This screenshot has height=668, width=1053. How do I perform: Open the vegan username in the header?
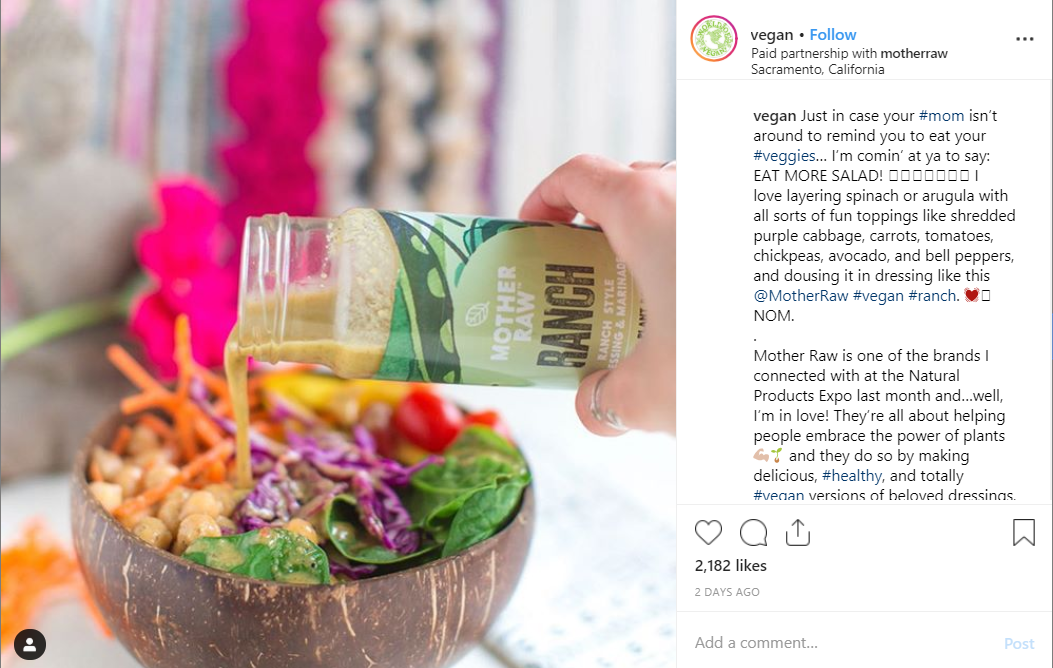pyautogui.click(x=772, y=35)
